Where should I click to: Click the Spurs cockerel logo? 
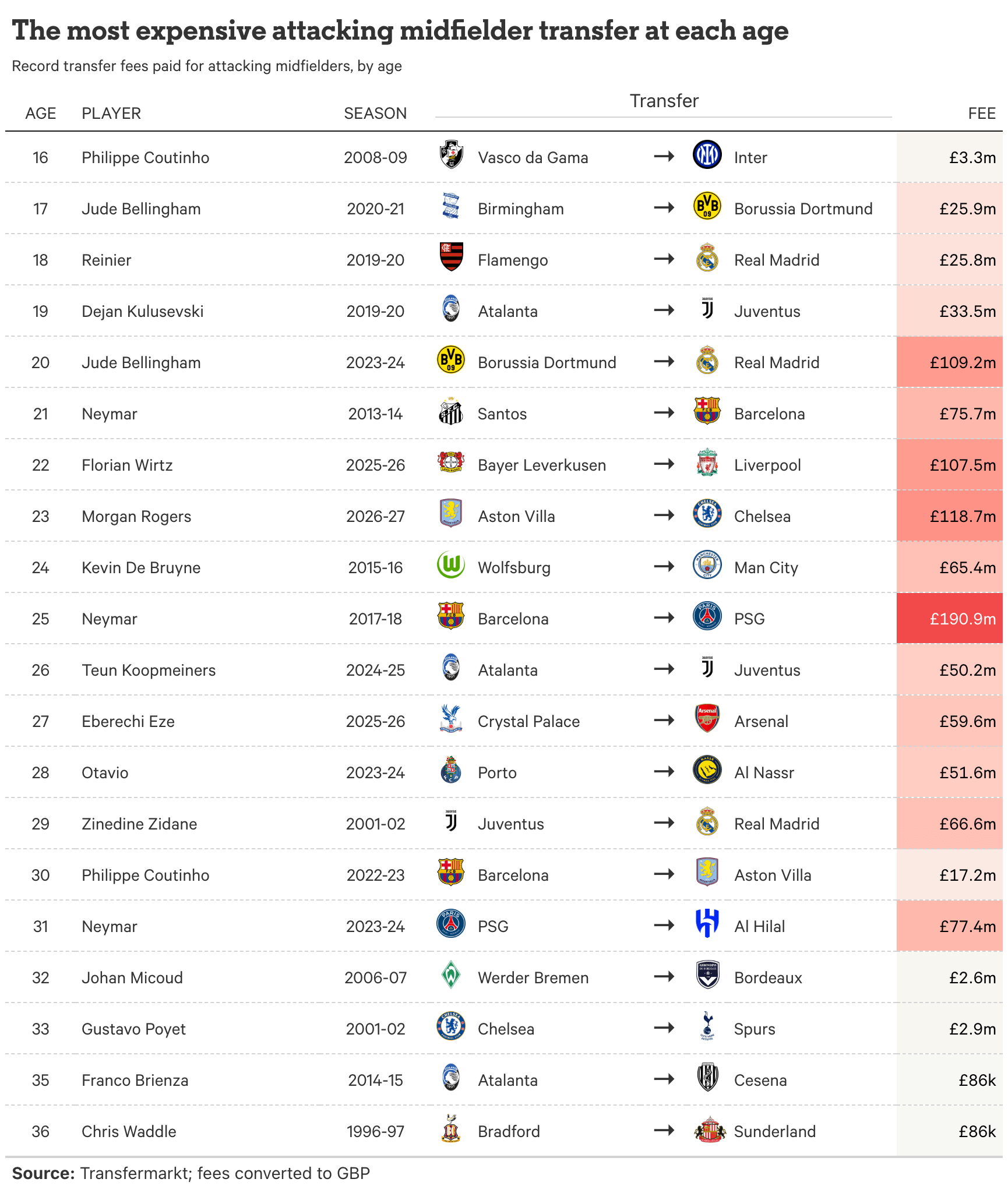pyautogui.click(x=707, y=1026)
